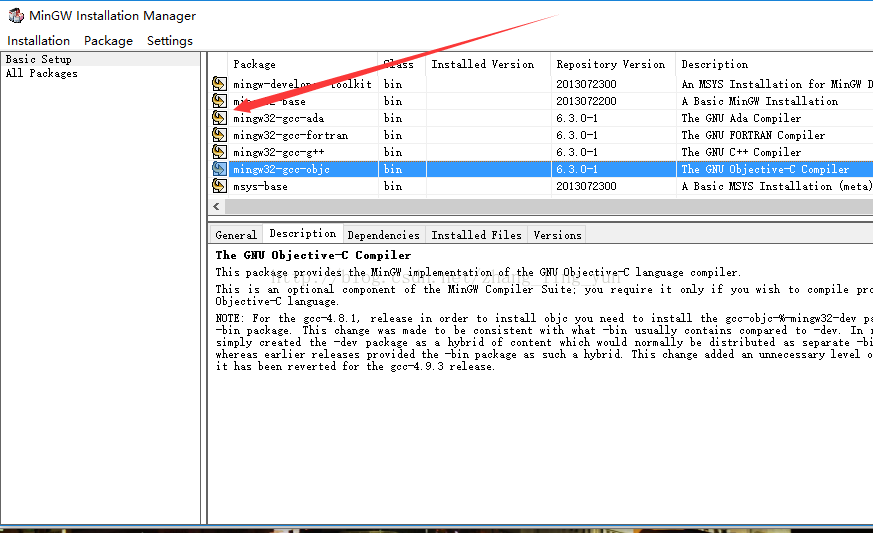The width and height of the screenshot is (873, 533).
Task: Sort by the Package column header
Action: (303, 64)
